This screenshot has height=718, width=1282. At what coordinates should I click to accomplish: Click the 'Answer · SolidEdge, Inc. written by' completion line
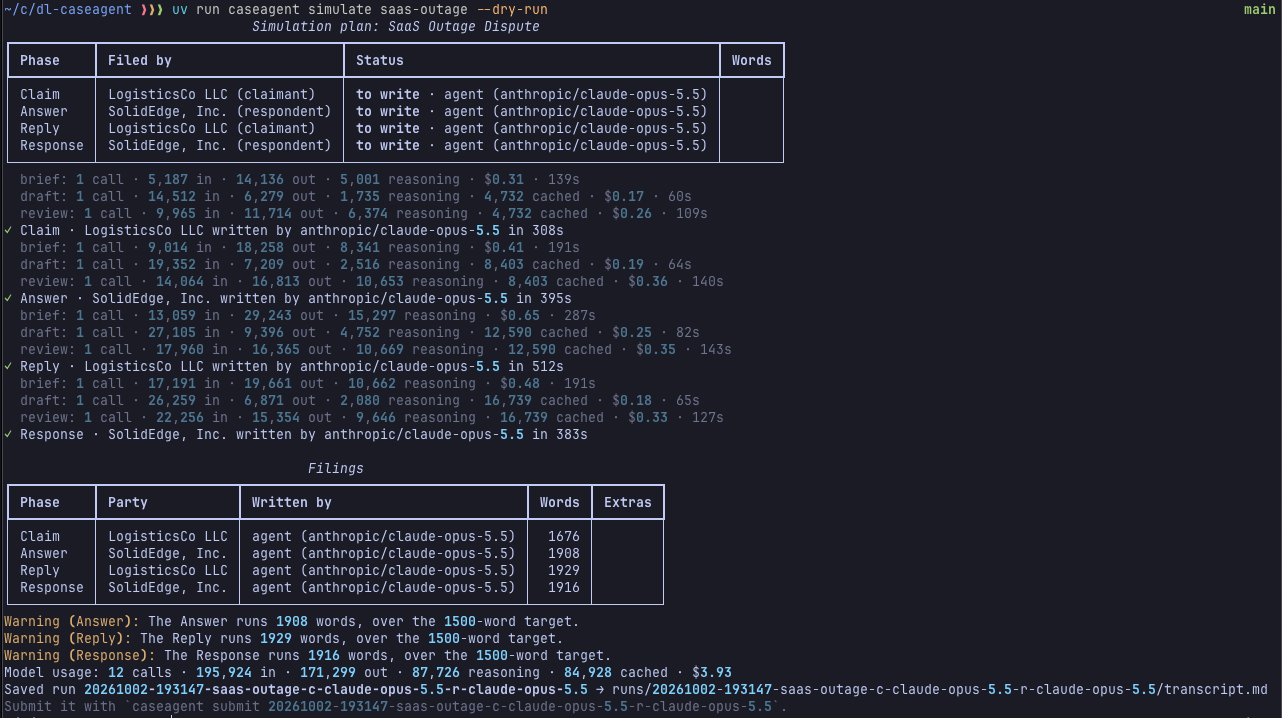click(288, 298)
